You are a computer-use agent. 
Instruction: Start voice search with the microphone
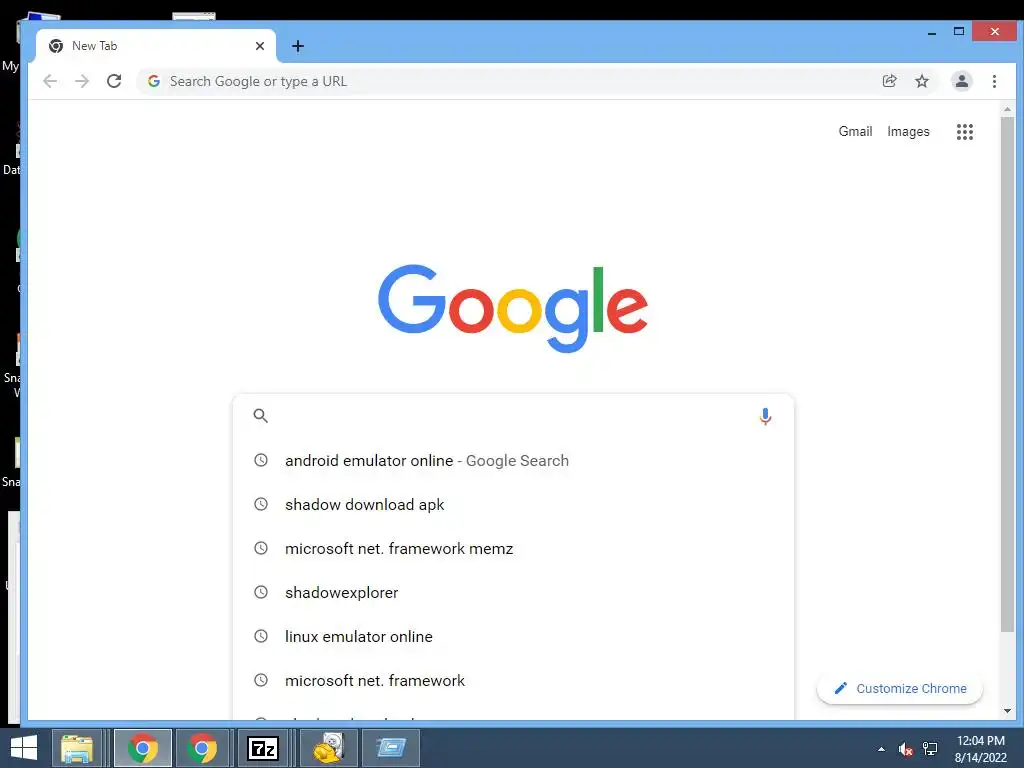click(765, 416)
